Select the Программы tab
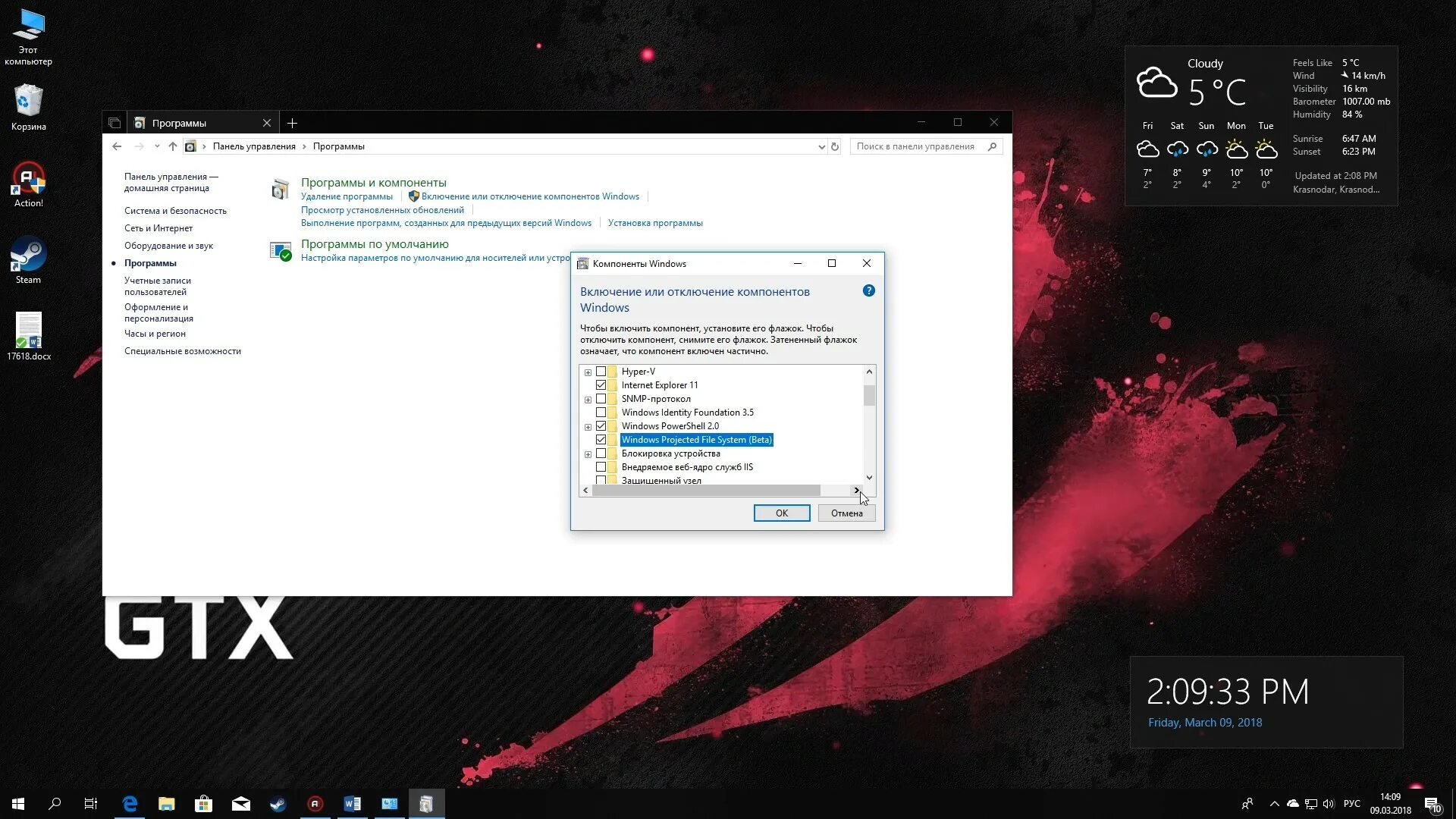This screenshot has width=1456, height=819. 179,123
